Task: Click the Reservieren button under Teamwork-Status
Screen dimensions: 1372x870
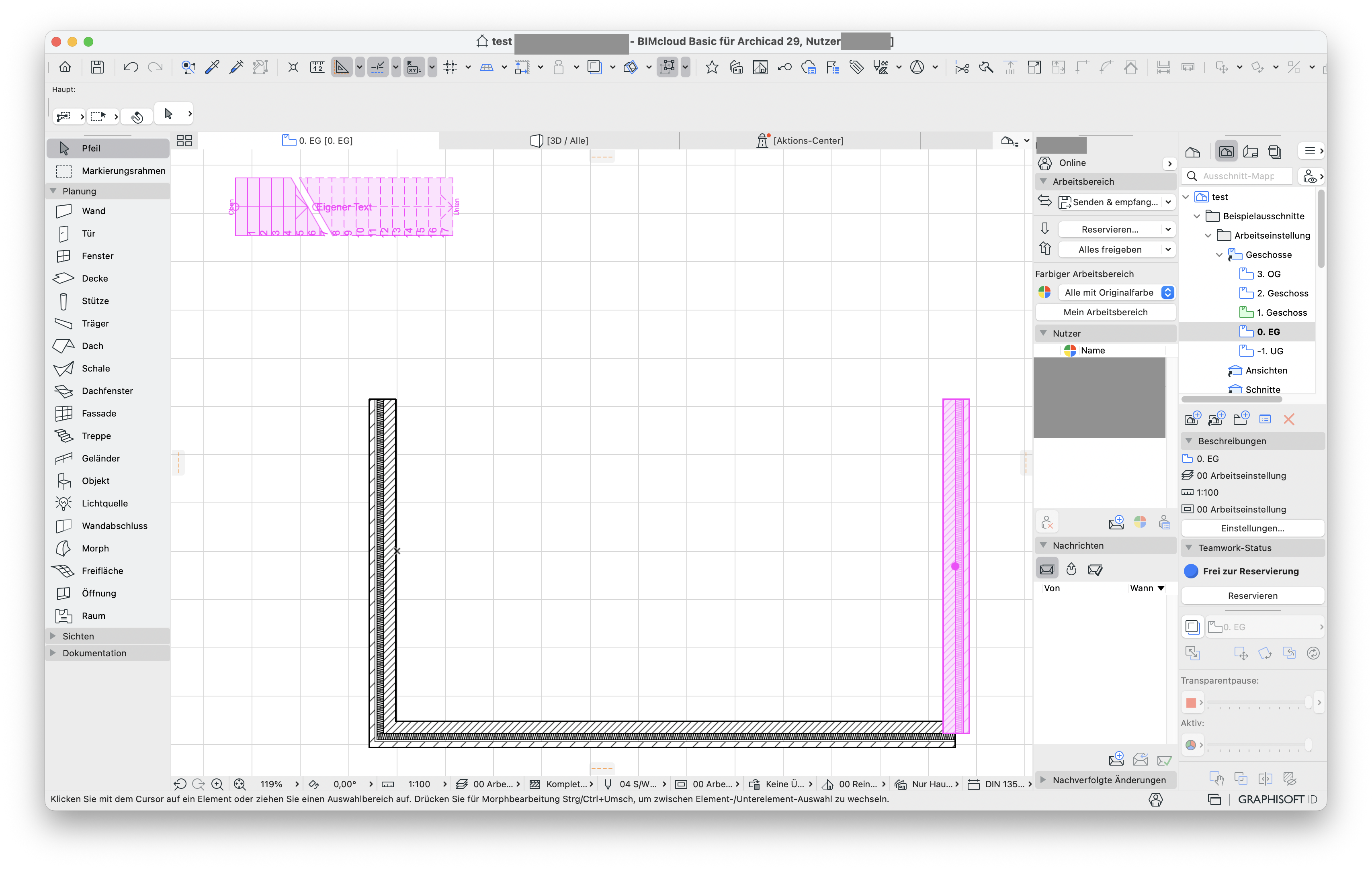Action: coord(1252,596)
